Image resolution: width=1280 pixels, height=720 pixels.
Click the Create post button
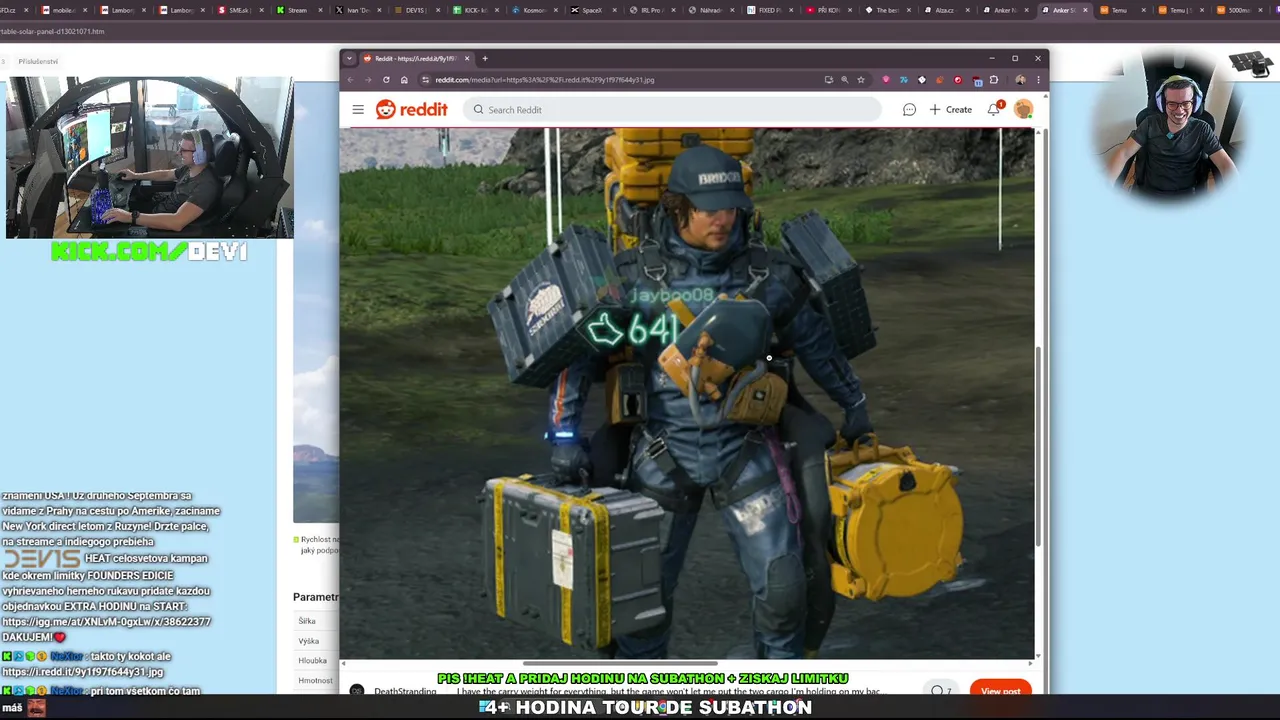click(x=950, y=110)
